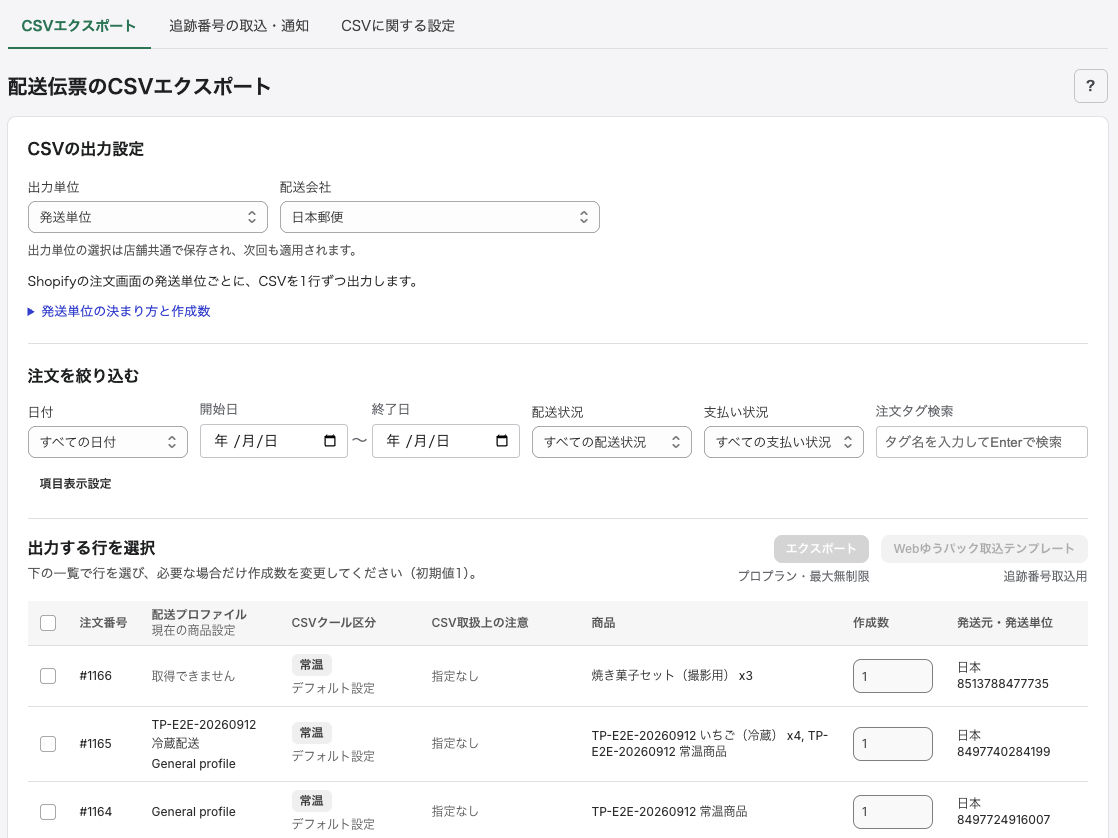Click the エクスポート button
Screen dimensions: 1118x838
click(x=821, y=548)
